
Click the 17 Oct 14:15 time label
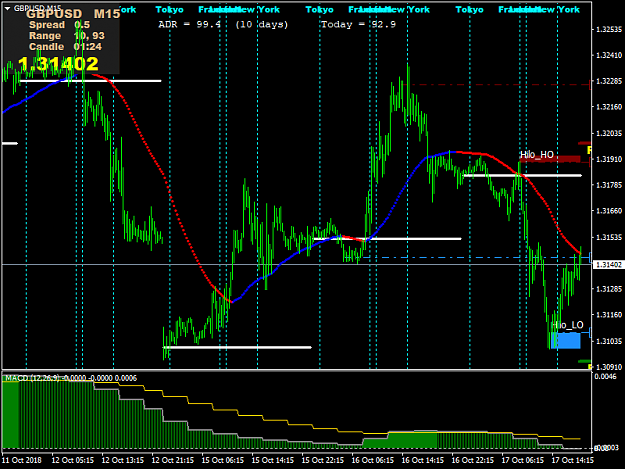[x=572, y=460]
